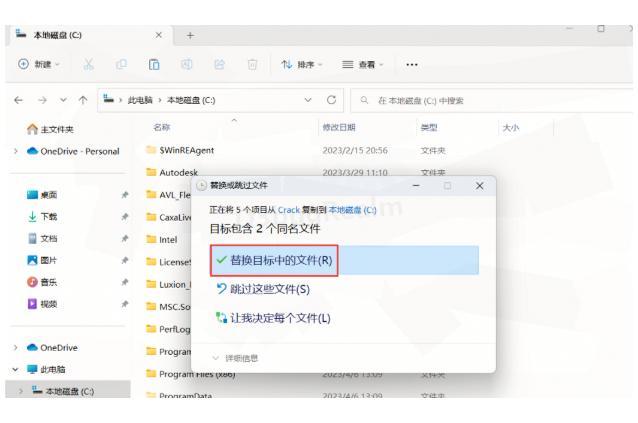
Task: Collapse the 此电脑 tree node
Action: pyautogui.click(x=15, y=369)
